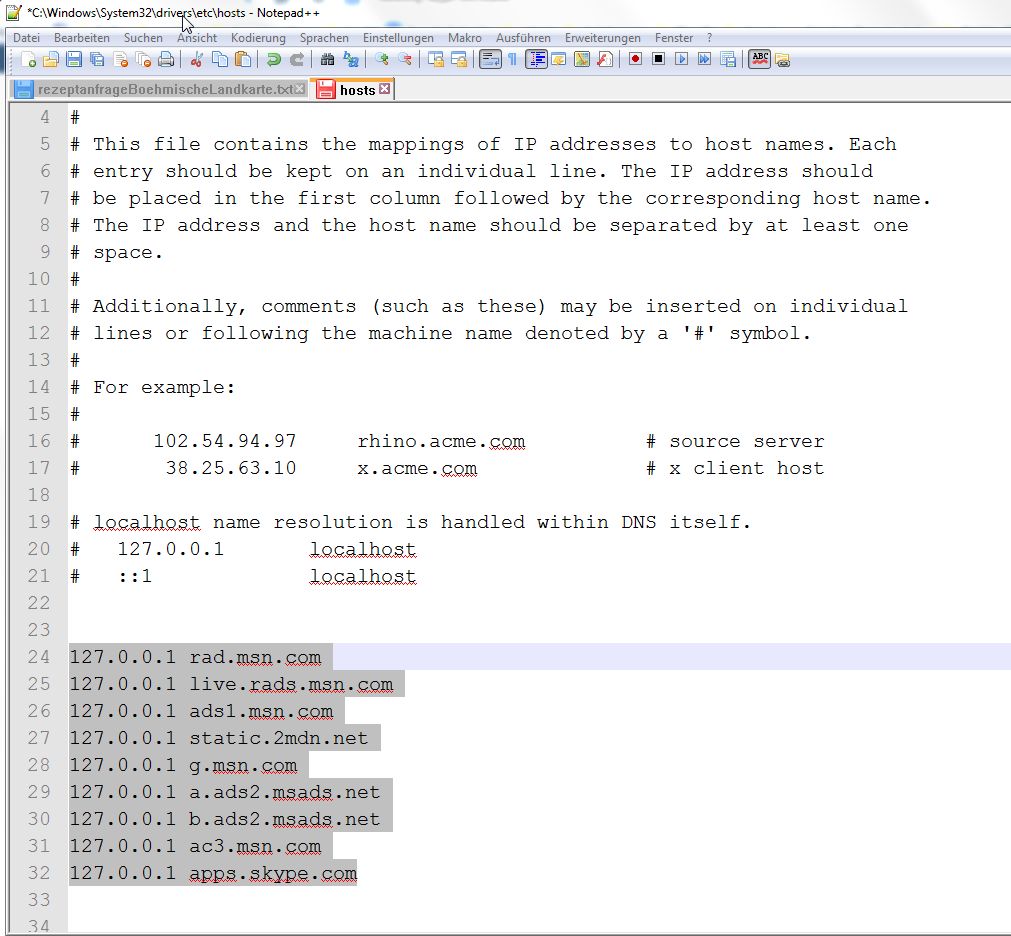Toggle the ABC spell check icon
This screenshot has height=936, width=1011.
pos(760,60)
